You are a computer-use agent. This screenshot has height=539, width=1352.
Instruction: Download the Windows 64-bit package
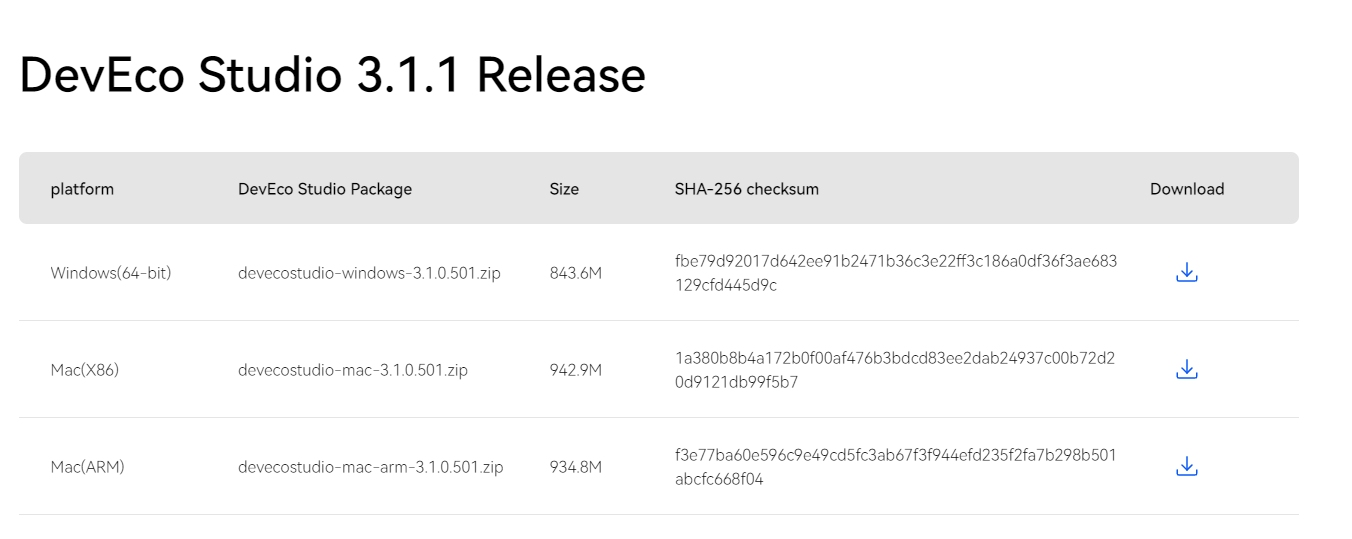tap(1186, 272)
